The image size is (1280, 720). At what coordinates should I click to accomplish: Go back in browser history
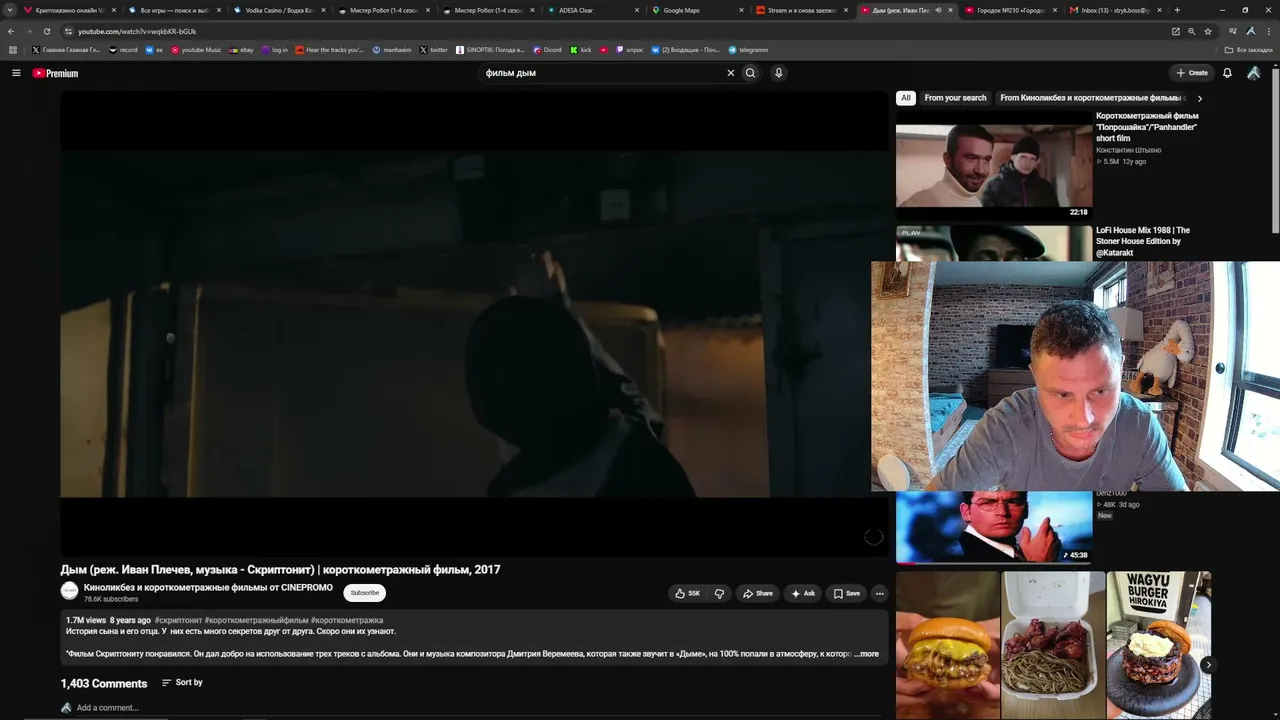pyautogui.click(x=11, y=31)
